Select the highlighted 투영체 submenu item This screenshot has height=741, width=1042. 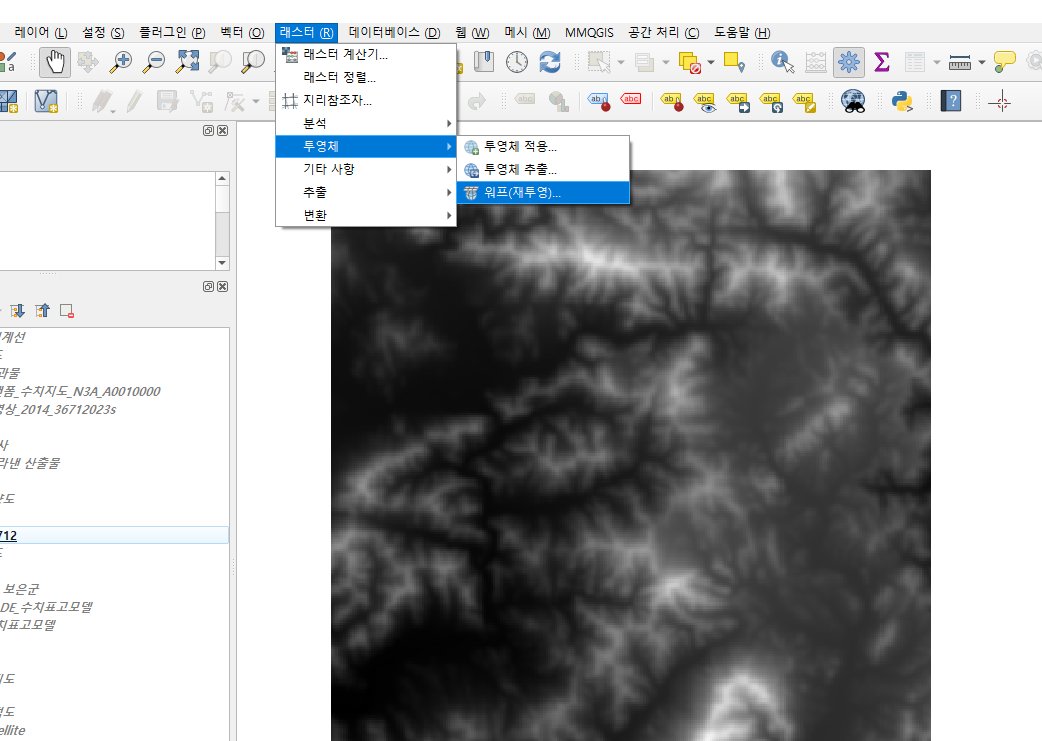click(x=366, y=146)
